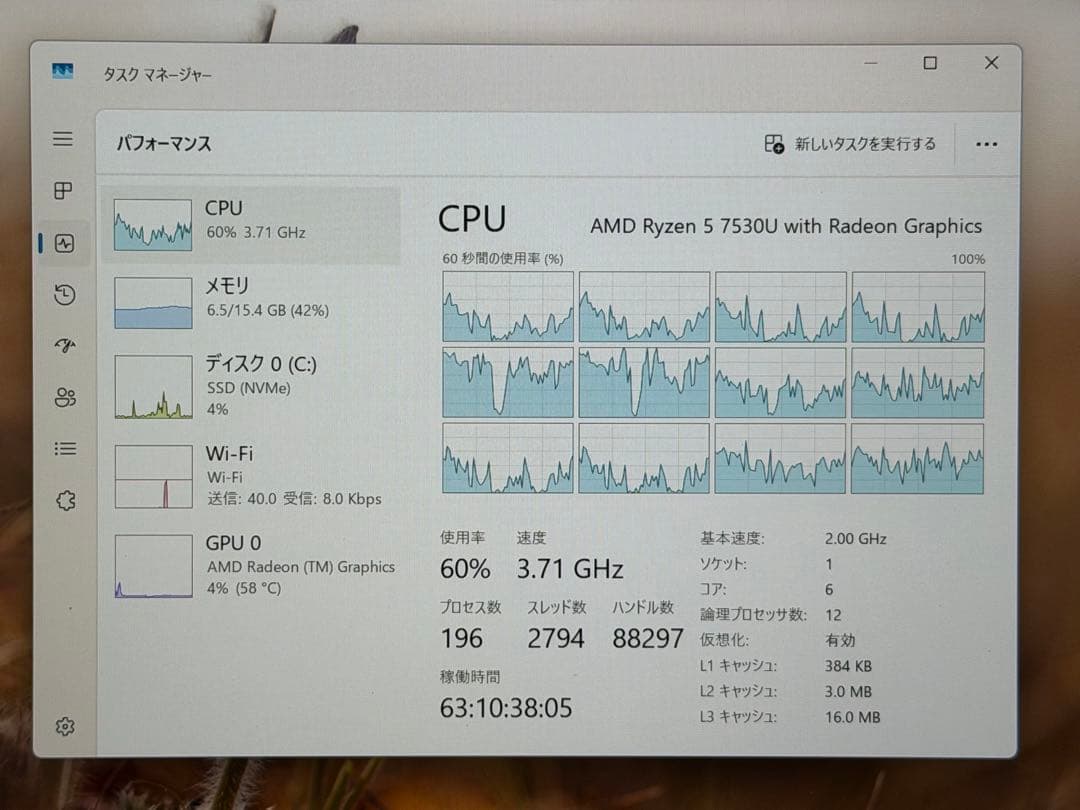Image resolution: width=1080 pixels, height=810 pixels.
Task: Open the Details list page icon
Action: coord(65,449)
